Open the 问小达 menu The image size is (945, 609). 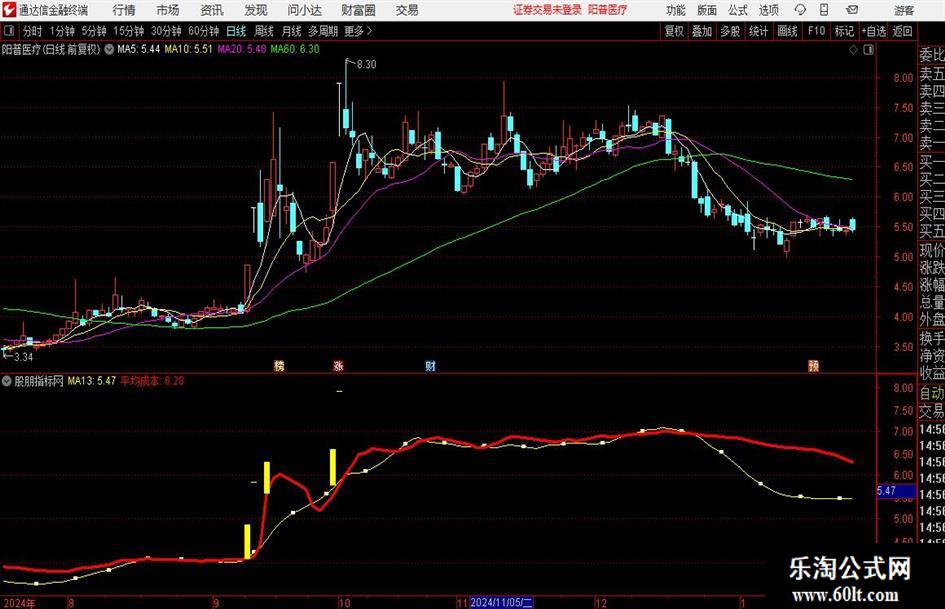coord(304,10)
